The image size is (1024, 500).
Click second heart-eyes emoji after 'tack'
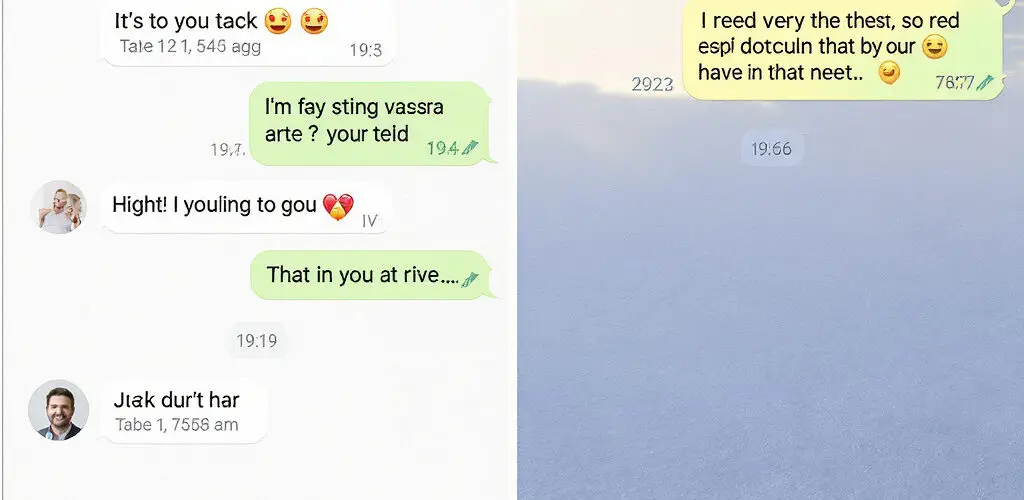tap(314, 22)
